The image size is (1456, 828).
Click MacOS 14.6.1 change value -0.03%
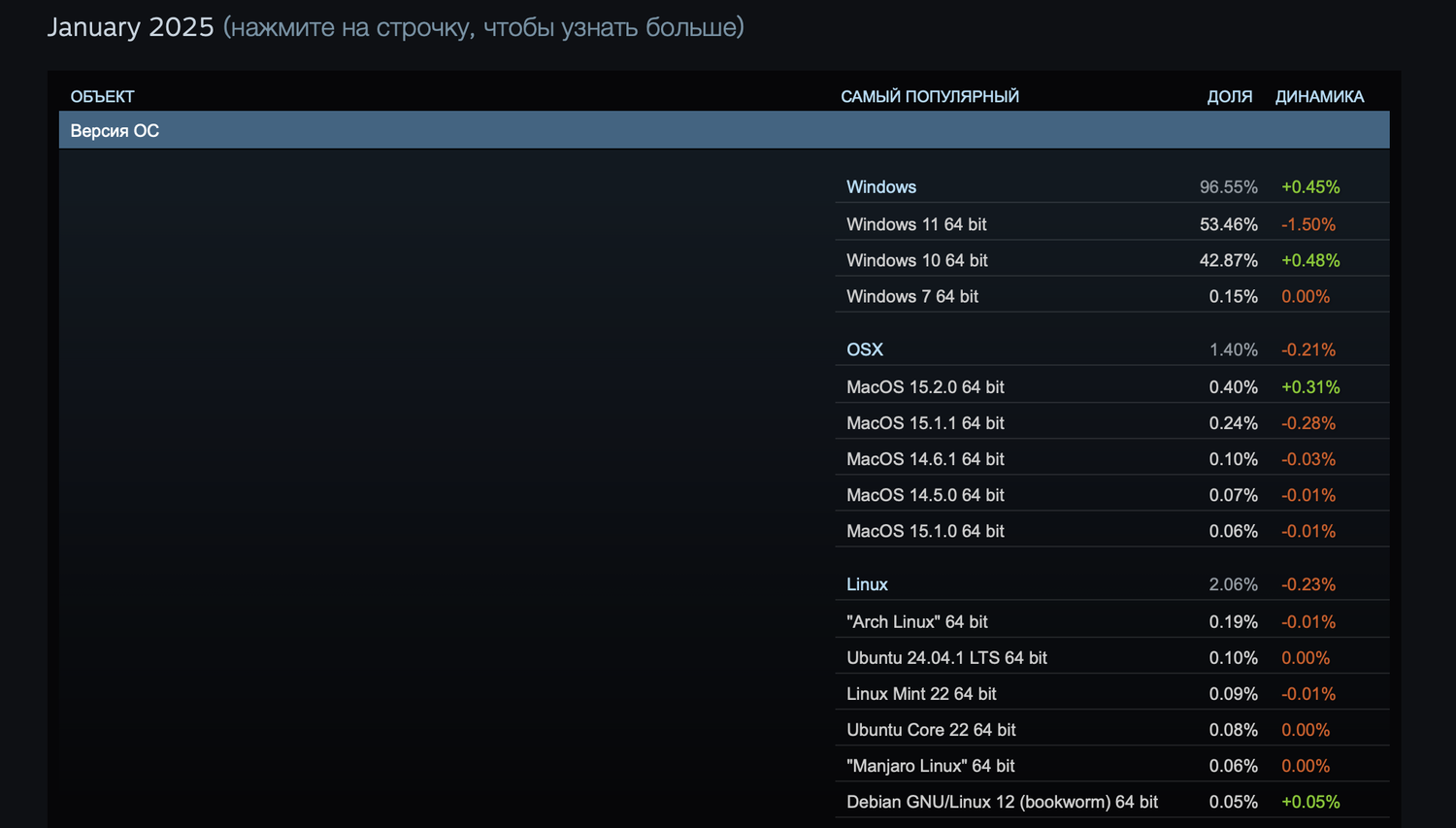[1308, 458]
